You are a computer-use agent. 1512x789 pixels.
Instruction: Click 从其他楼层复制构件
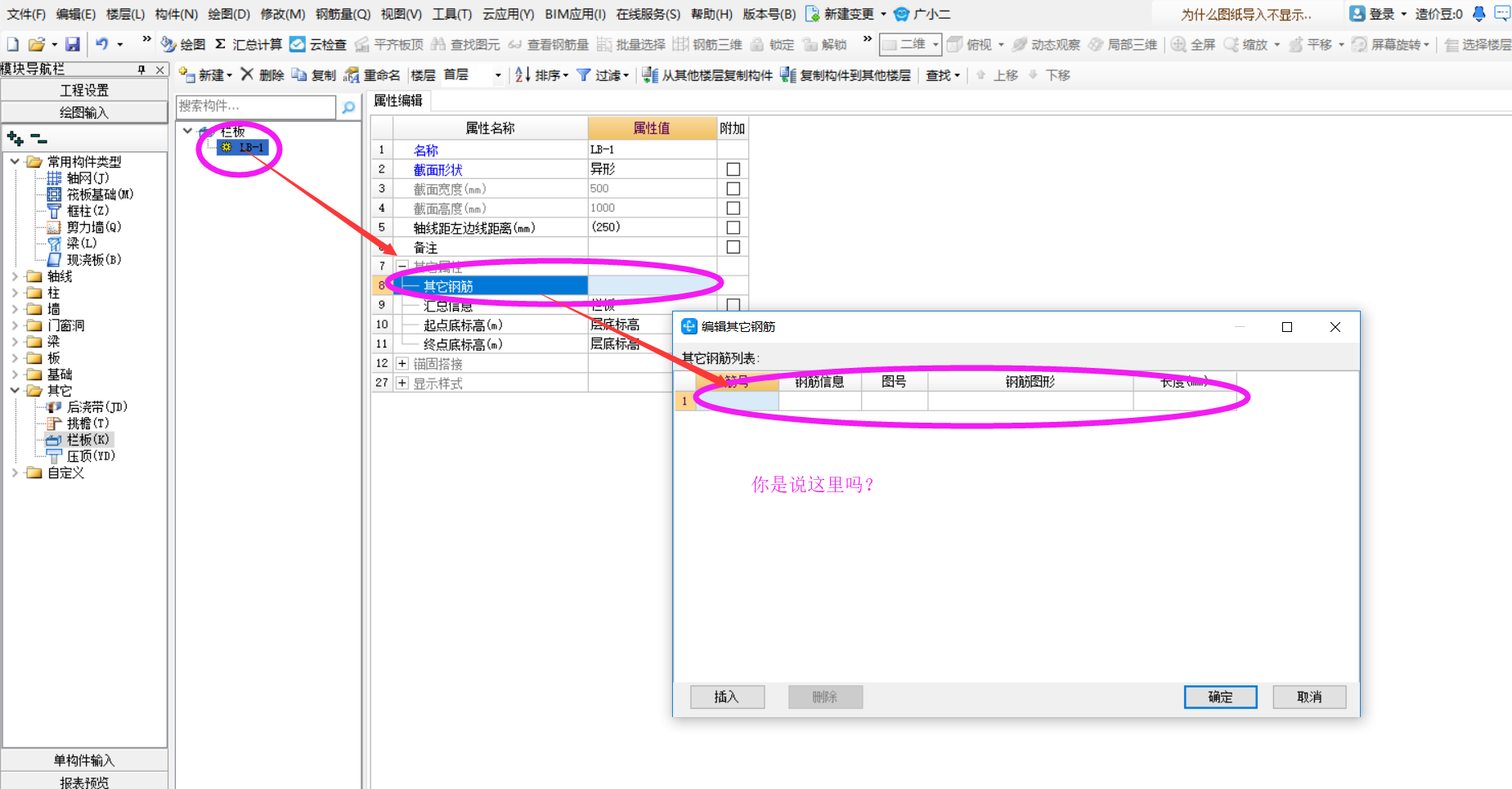[x=707, y=75]
